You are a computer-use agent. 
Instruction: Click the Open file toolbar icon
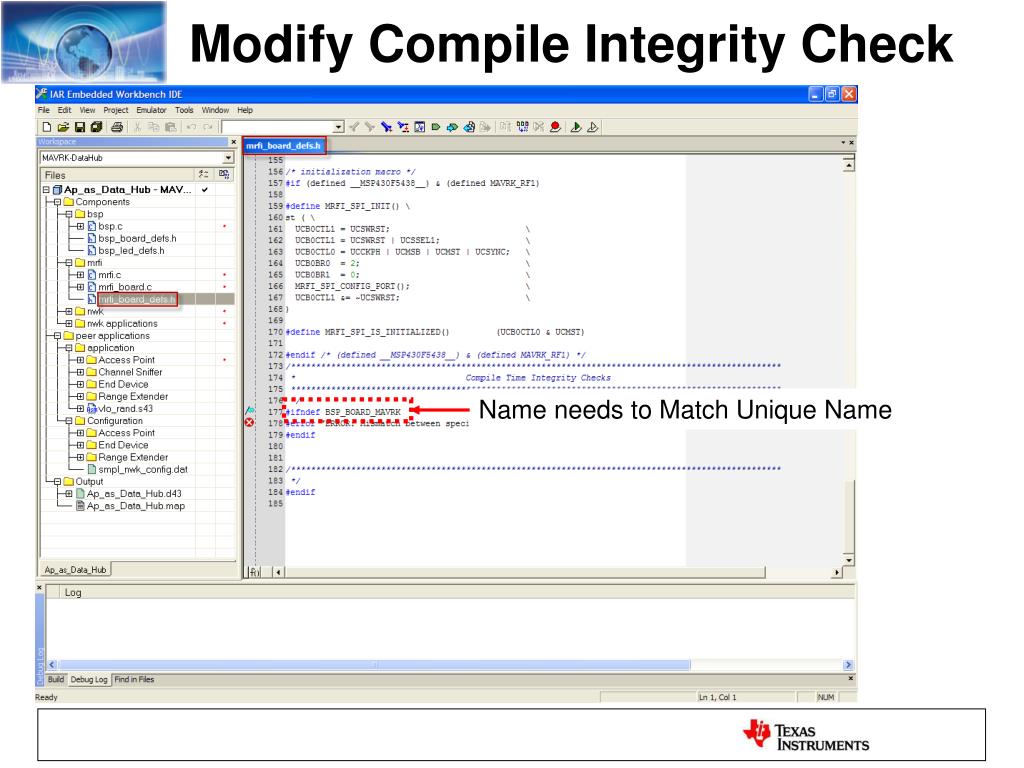pos(63,127)
